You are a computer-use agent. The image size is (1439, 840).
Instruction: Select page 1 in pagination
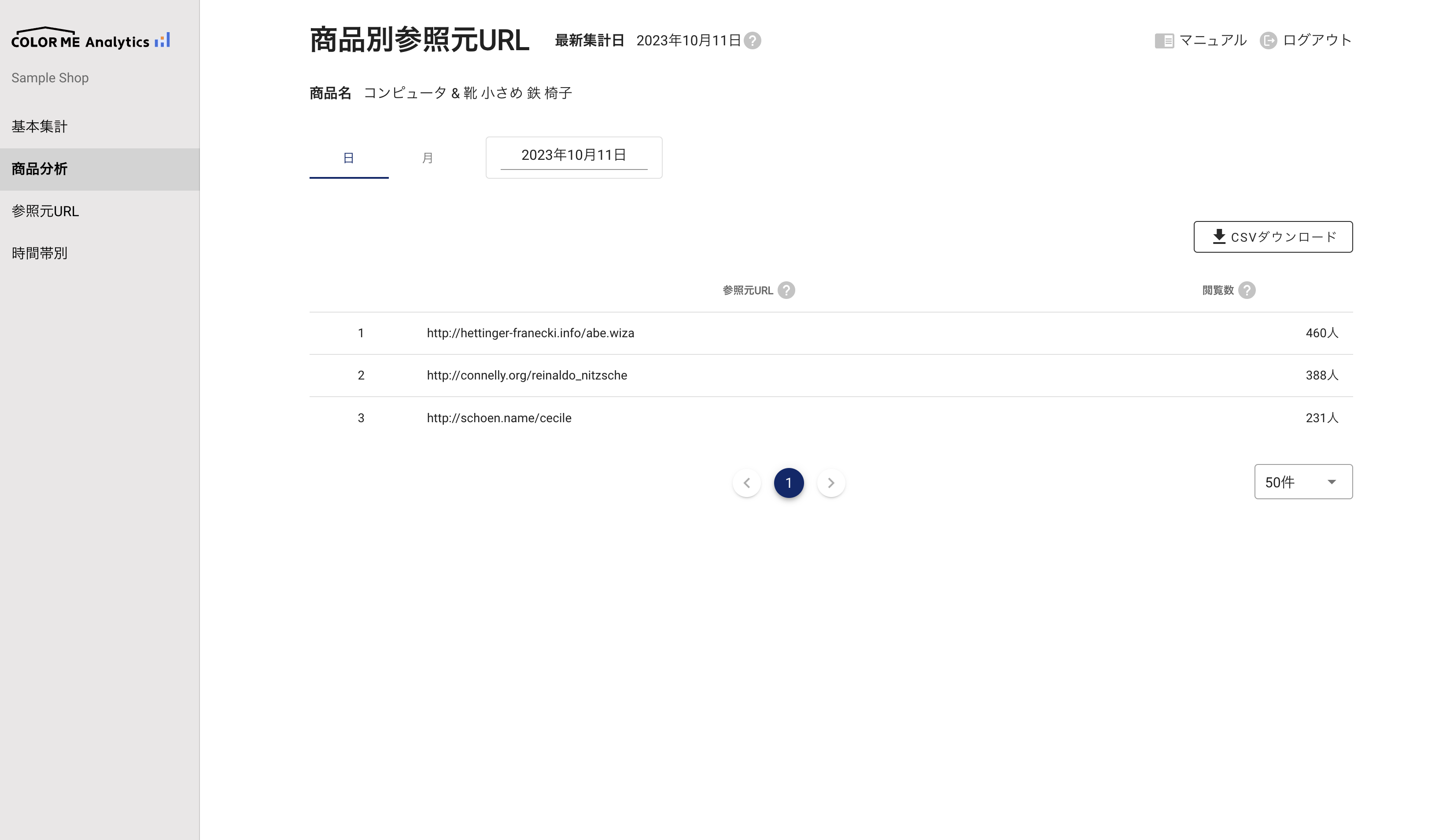tap(789, 483)
